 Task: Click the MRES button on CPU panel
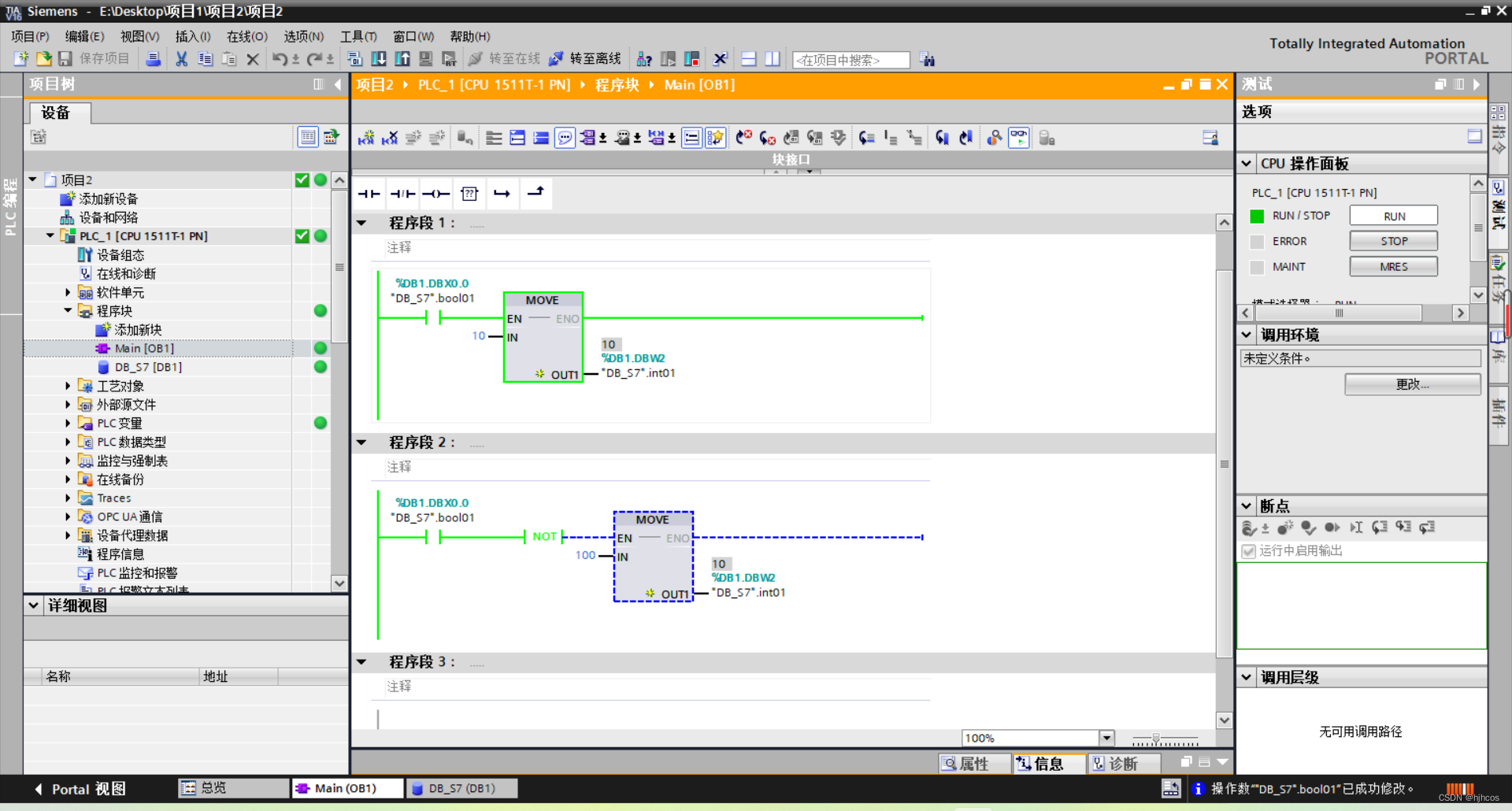click(x=1394, y=267)
